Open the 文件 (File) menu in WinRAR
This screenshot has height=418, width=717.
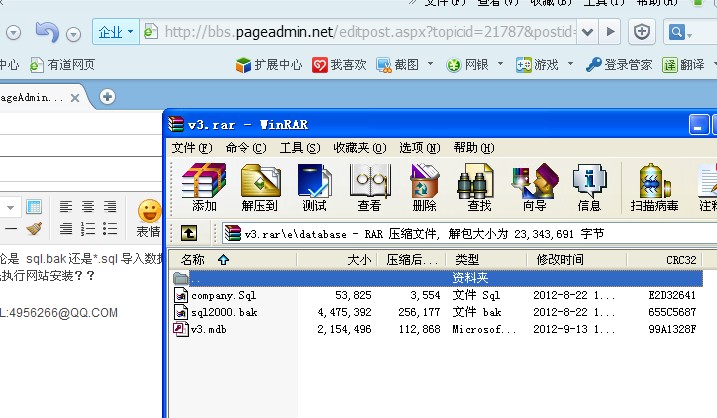[x=192, y=147]
